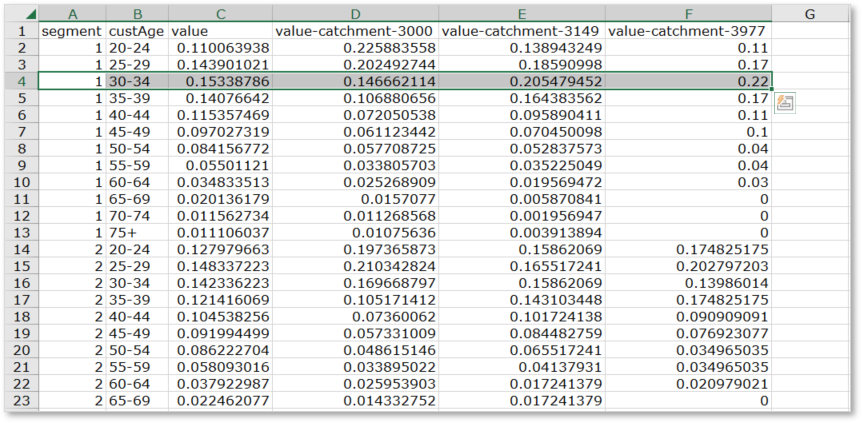862x423 pixels.
Task: Select column G header
Action: click(x=809, y=14)
